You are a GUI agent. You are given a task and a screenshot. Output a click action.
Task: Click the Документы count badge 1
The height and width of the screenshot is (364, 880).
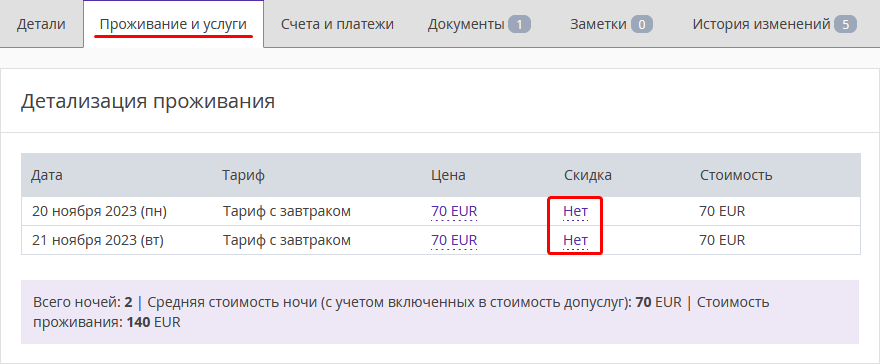[x=519, y=25]
